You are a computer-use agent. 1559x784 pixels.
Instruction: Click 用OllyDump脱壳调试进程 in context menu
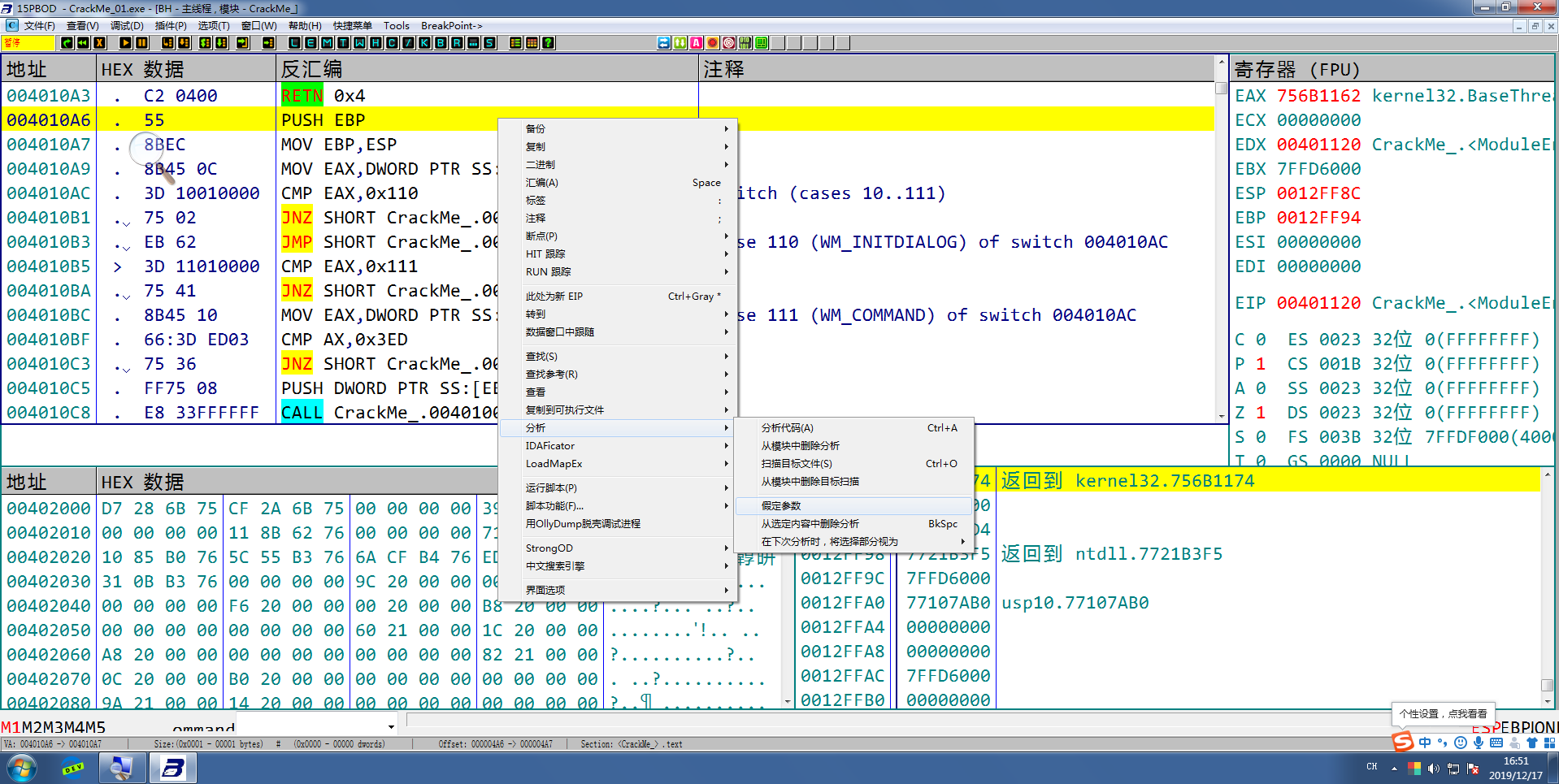(618, 524)
